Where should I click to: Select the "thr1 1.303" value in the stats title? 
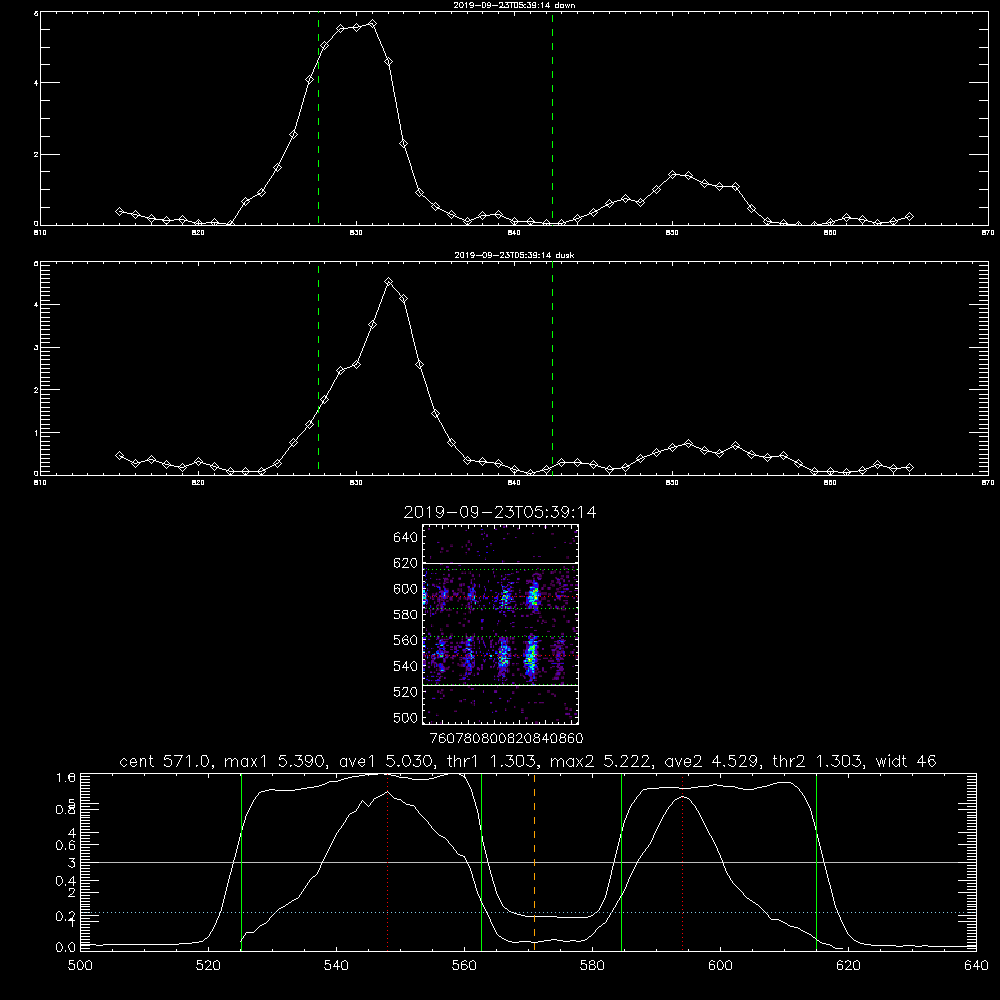tap(490, 761)
